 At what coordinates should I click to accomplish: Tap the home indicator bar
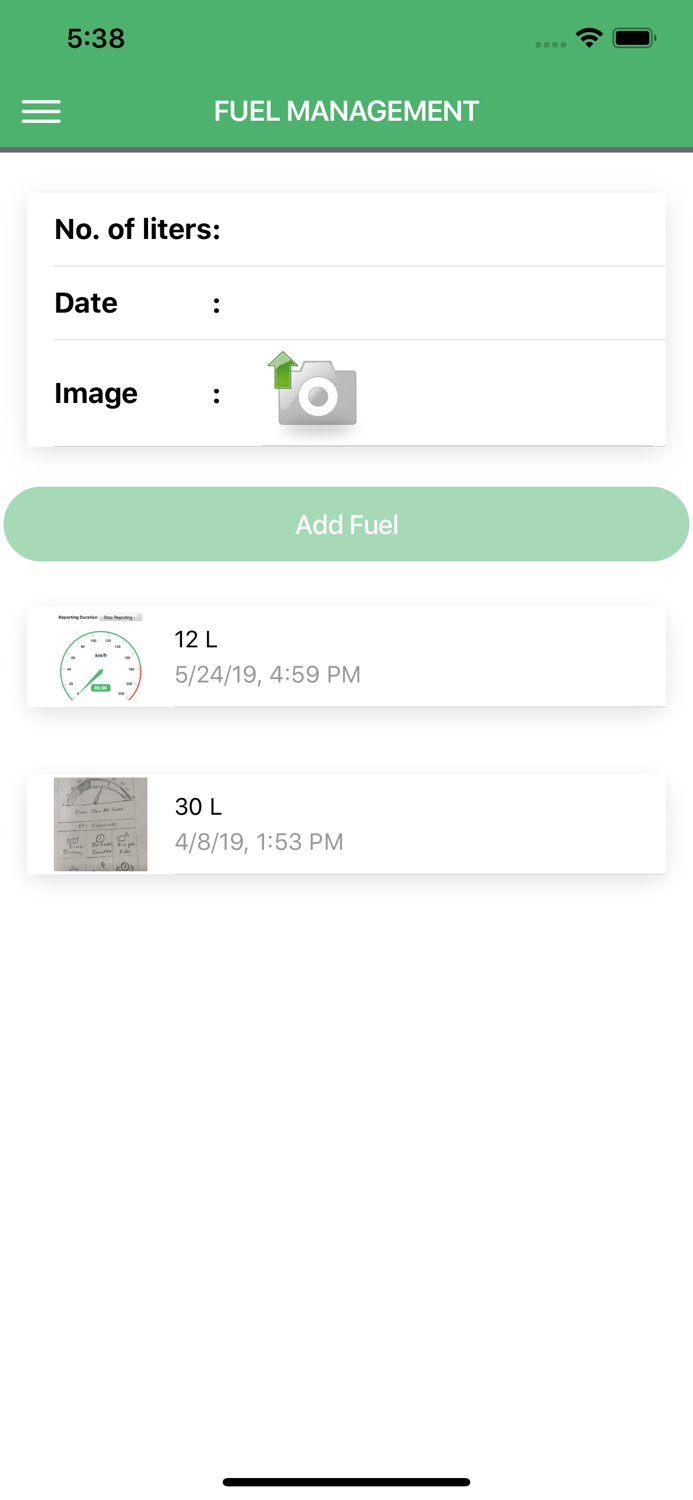coord(346,1482)
